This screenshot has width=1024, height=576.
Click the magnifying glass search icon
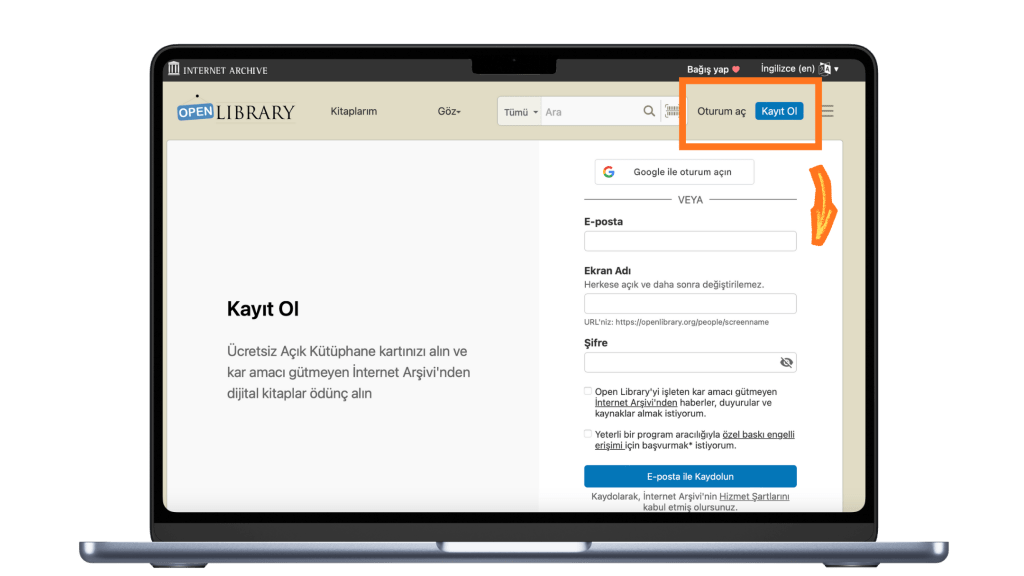[x=649, y=112]
